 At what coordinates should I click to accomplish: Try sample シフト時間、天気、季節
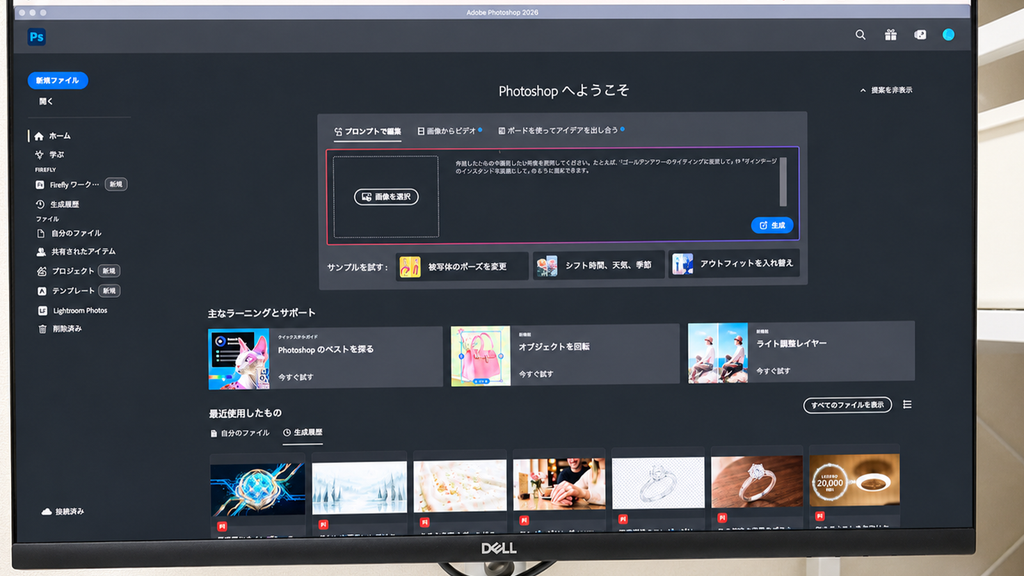point(598,265)
